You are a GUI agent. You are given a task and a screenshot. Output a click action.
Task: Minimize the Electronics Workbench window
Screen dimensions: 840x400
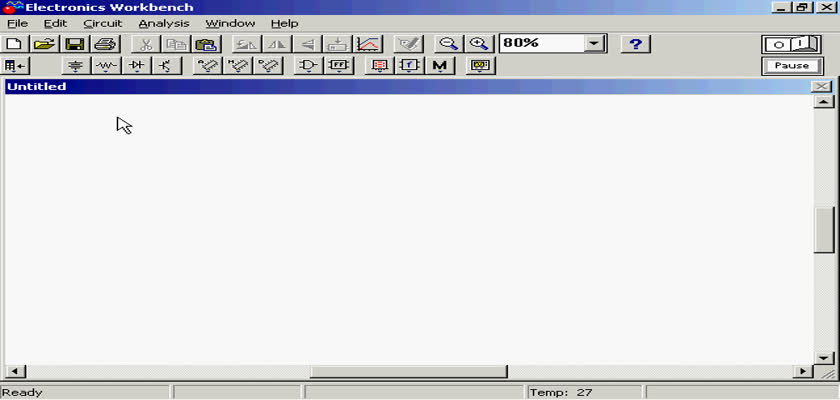coord(782,7)
